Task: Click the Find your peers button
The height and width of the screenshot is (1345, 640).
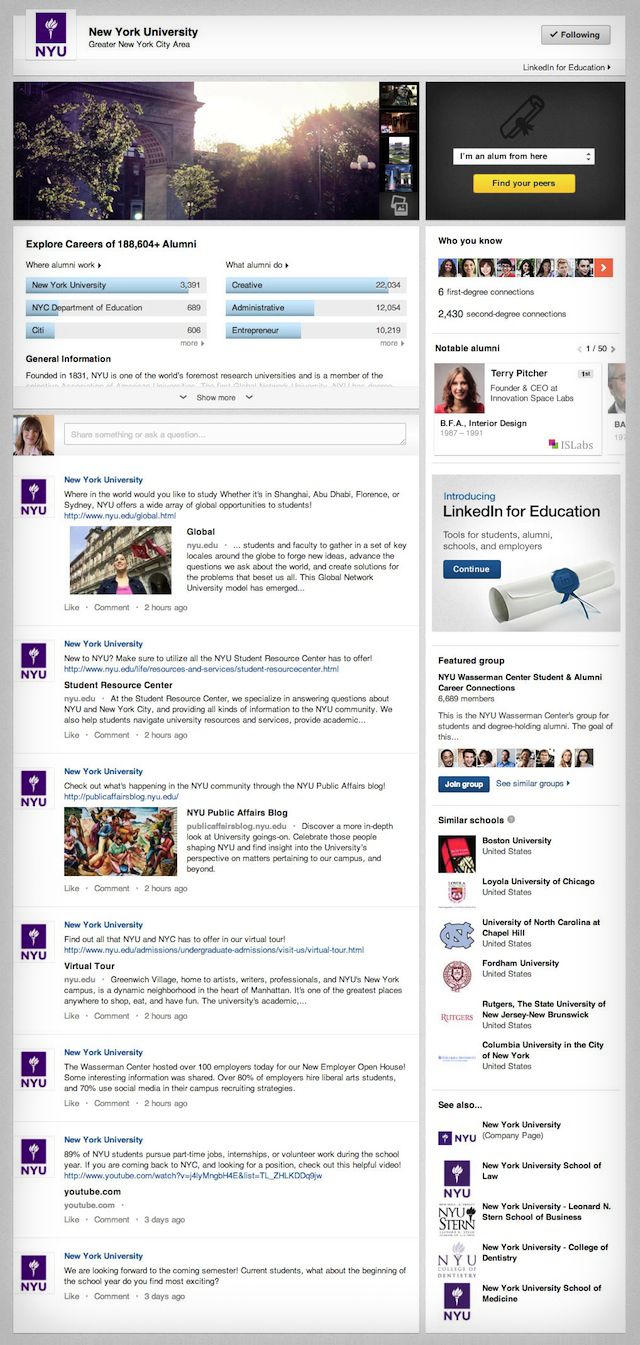Action: click(524, 184)
